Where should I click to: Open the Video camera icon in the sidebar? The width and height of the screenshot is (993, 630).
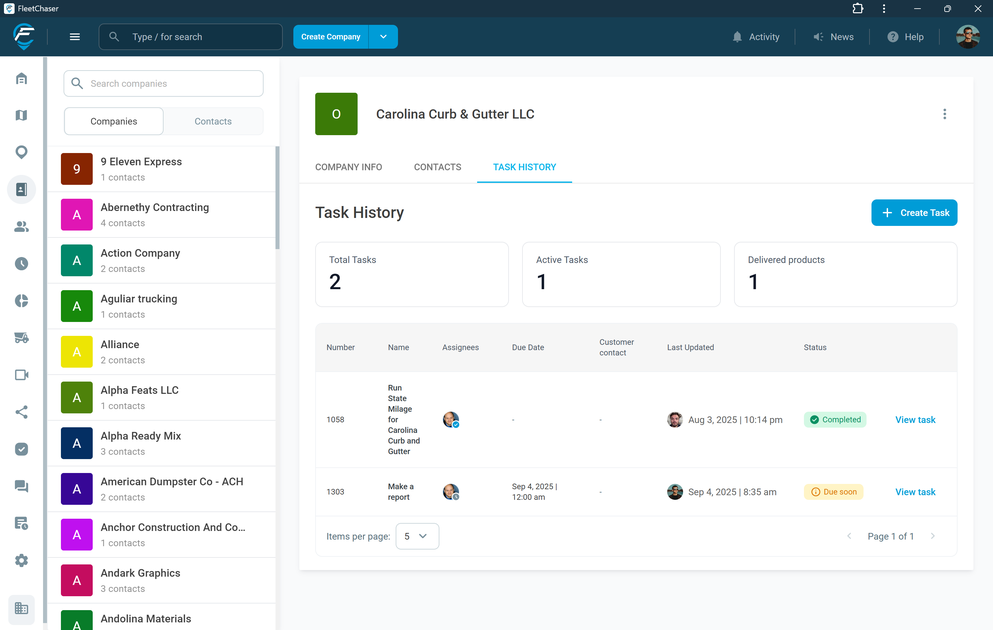click(21, 374)
